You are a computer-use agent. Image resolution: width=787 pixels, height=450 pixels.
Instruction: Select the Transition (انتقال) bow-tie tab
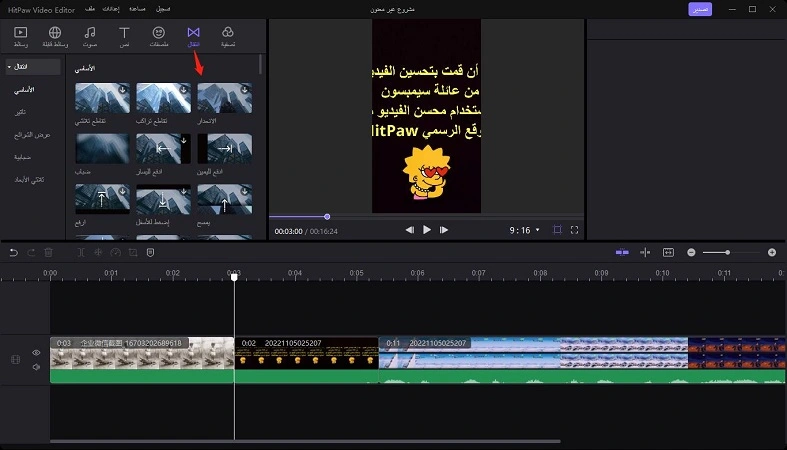click(x=193, y=37)
